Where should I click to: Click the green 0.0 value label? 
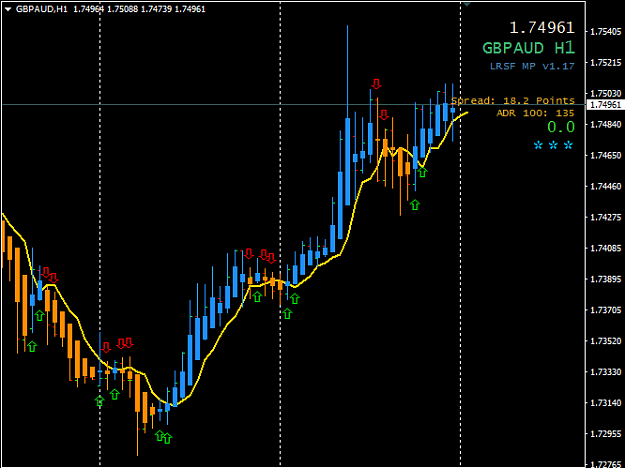[x=561, y=127]
